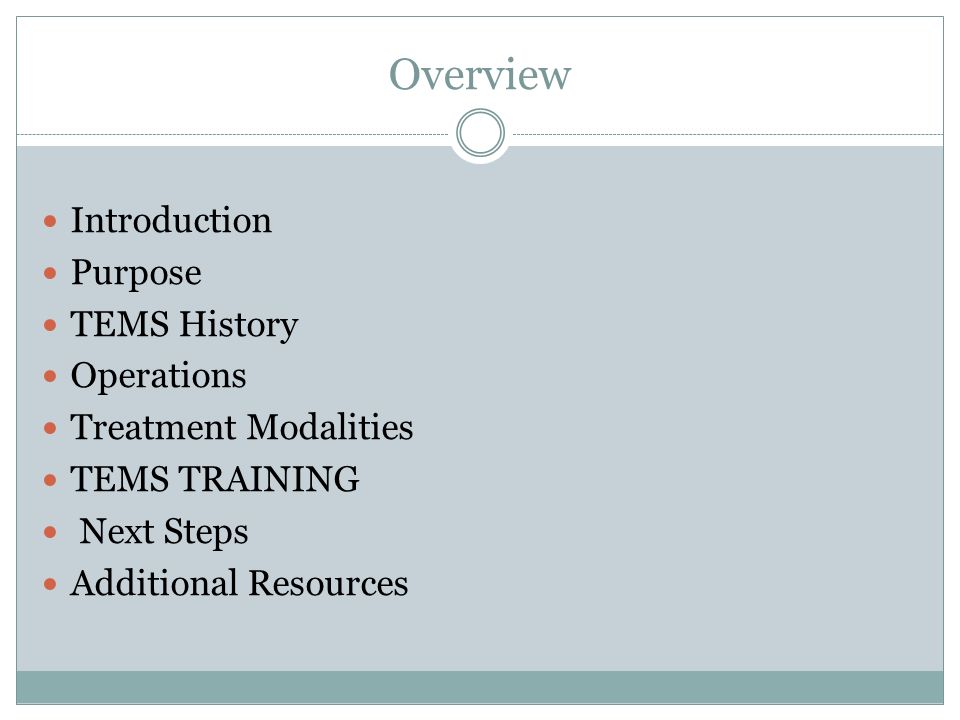Click the TEMS History text
This screenshot has width=960, height=720.
pyautogui.click(x=184, y=324)
